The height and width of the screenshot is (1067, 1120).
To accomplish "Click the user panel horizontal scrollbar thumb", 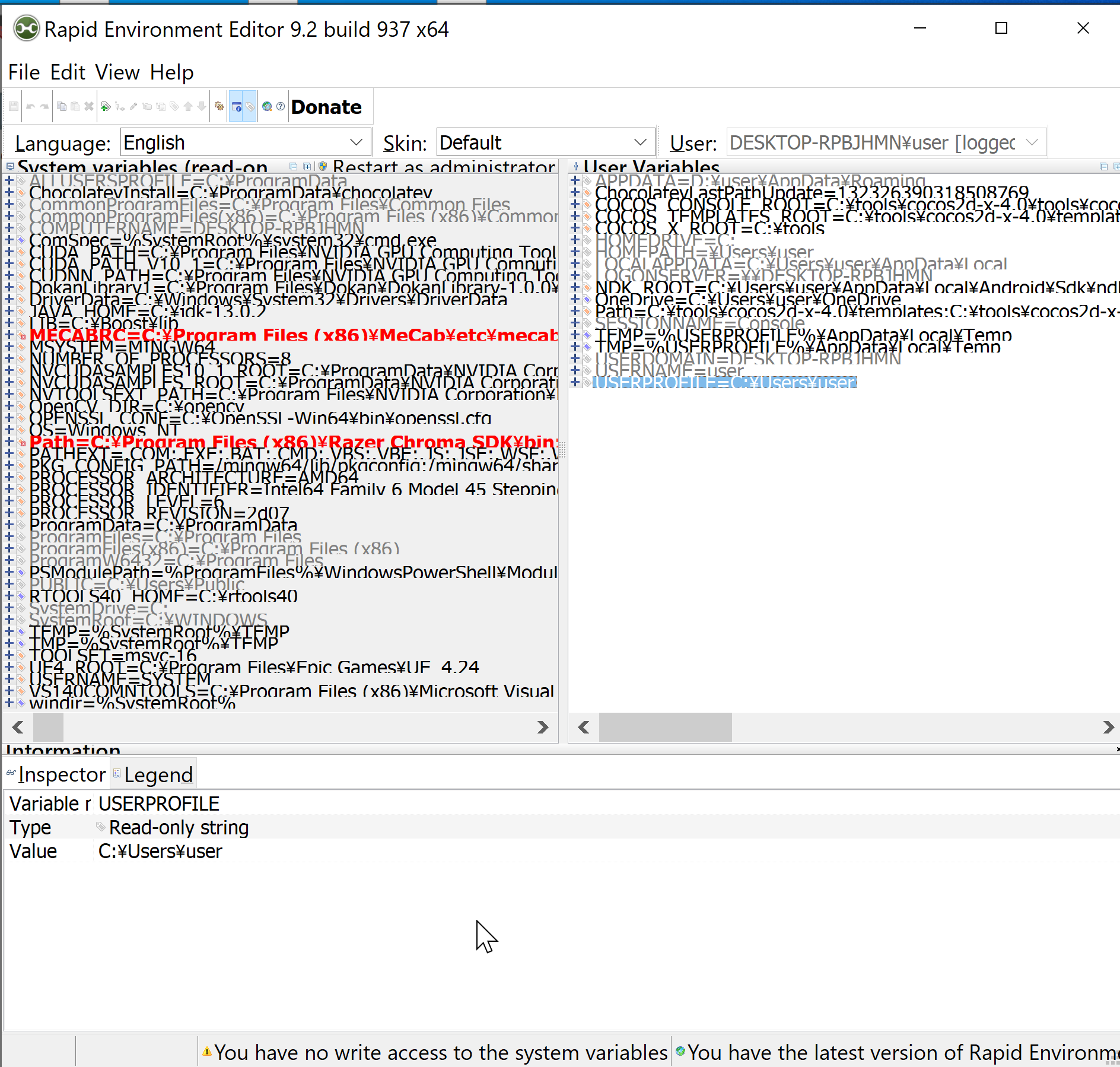I will [666, 727].
